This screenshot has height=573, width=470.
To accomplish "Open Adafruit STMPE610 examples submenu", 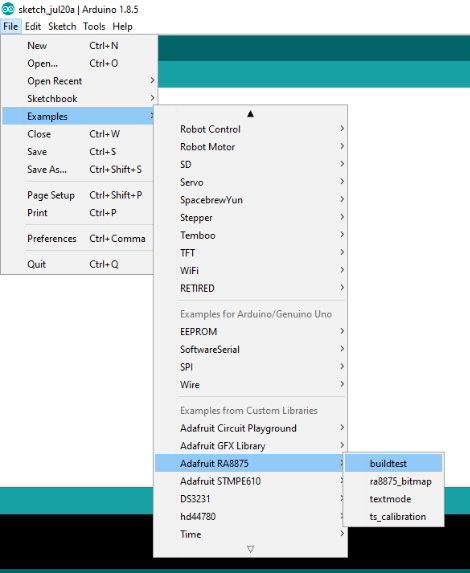I will 249,481.
